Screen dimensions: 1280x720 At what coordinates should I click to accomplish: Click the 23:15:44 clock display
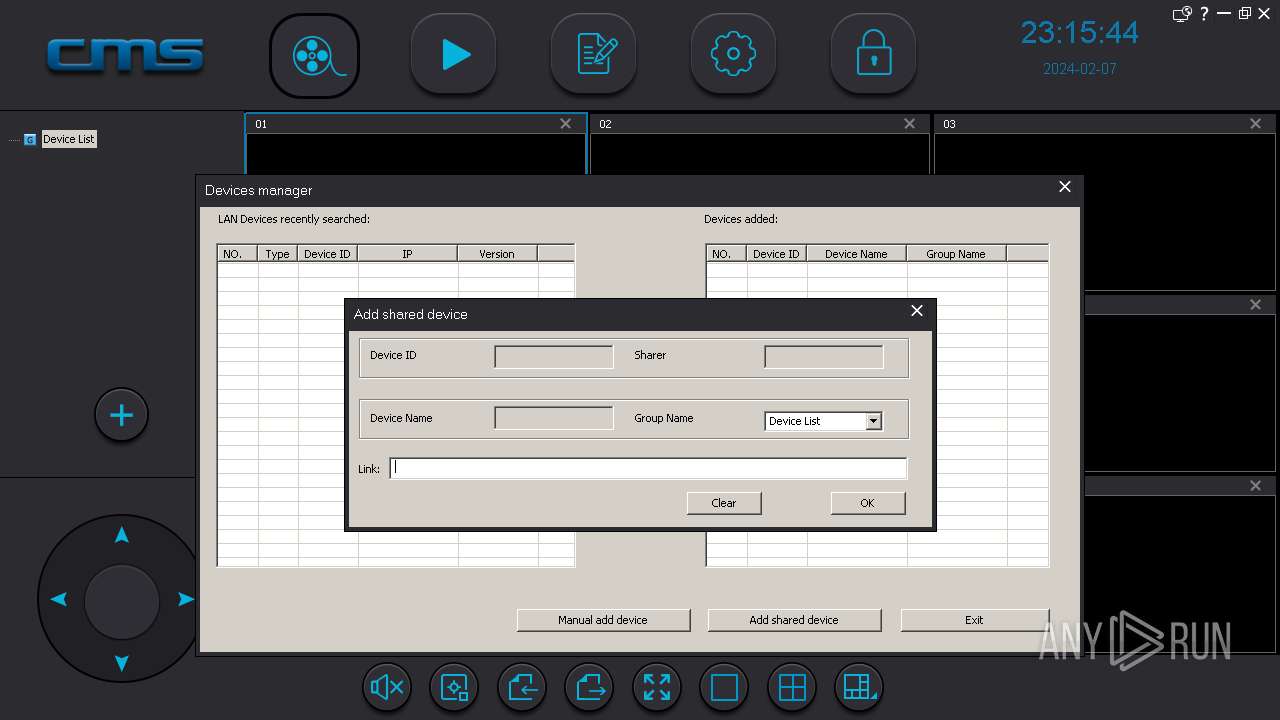[1079, 33]
